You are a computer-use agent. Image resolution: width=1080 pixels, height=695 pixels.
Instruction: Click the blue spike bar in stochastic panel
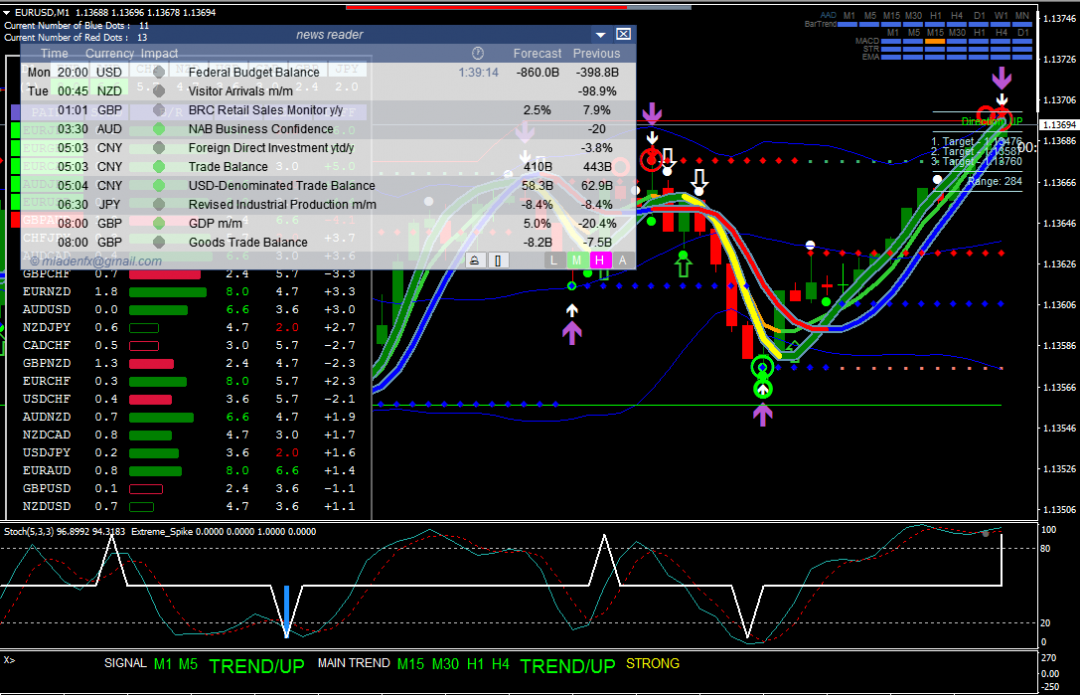286,610
